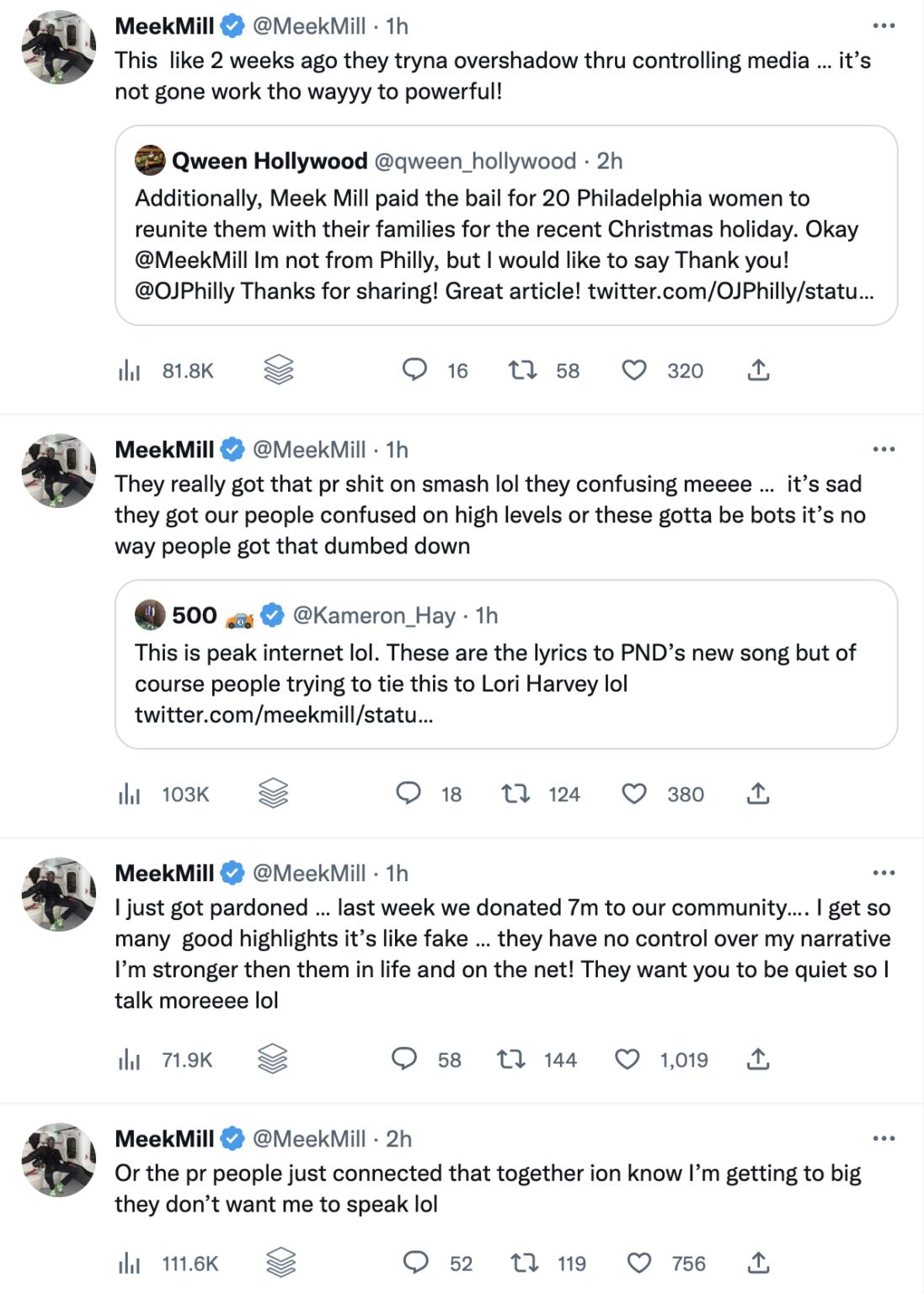Click layers icon on 103K views tweet
Image resolution: width=924 pixels, height=1294 pixels.
(x=274, y=794)
